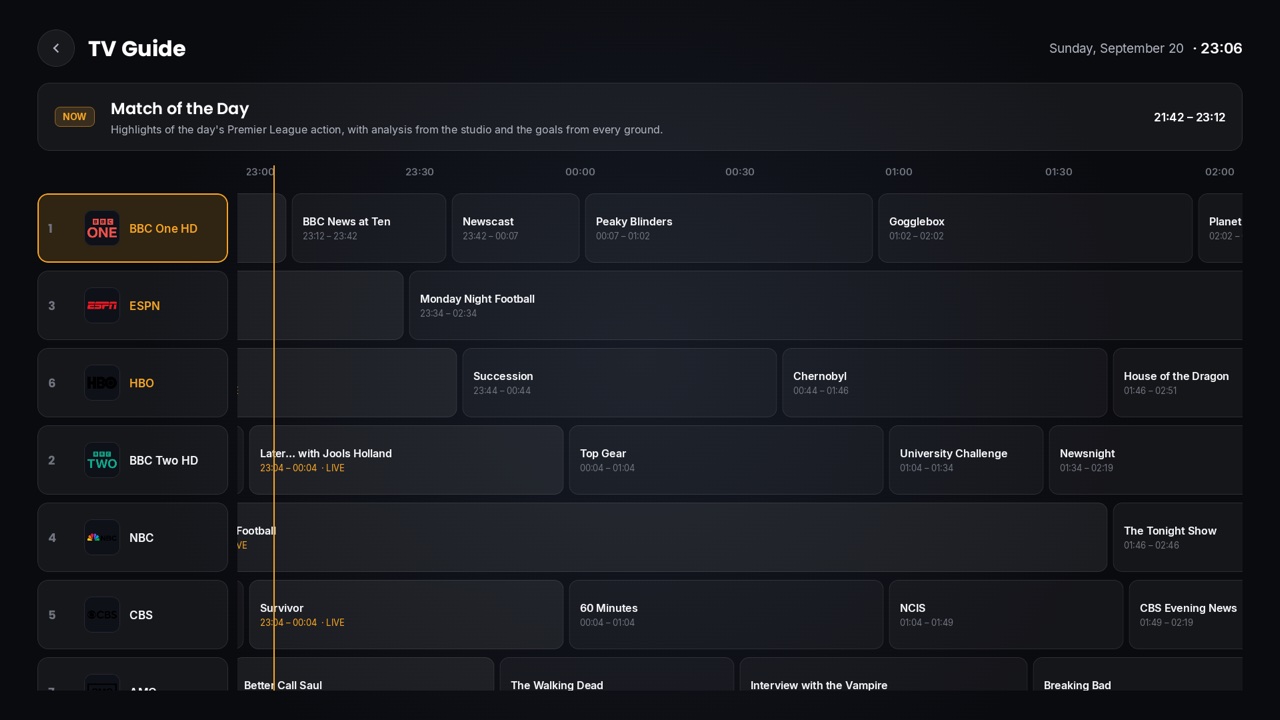Open Monday Night Football on ESPN
Viewport: 1280px width, 720px height.
click(826, 306)
